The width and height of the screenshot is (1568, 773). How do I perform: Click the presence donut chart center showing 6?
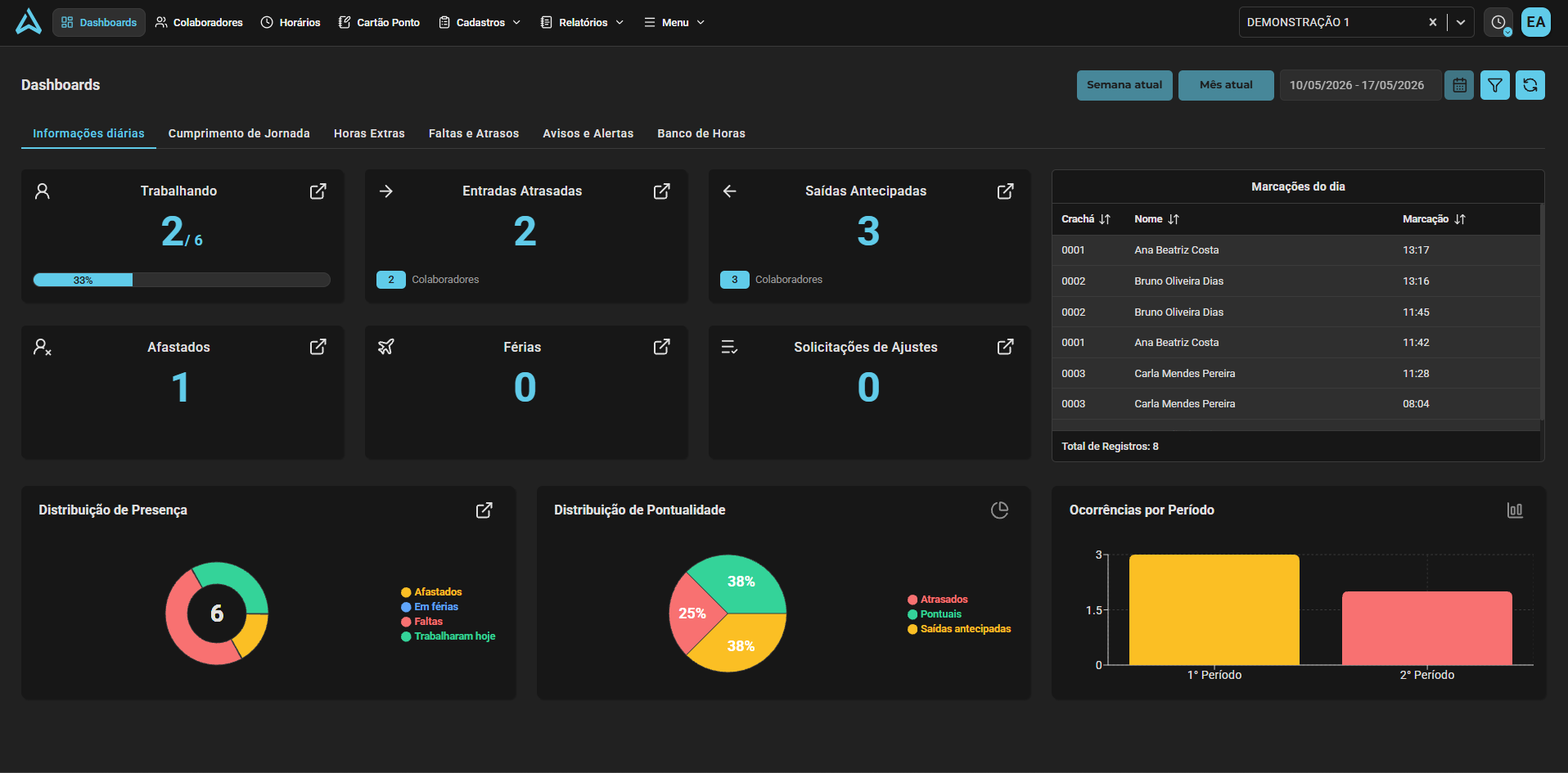coord(217,613)
